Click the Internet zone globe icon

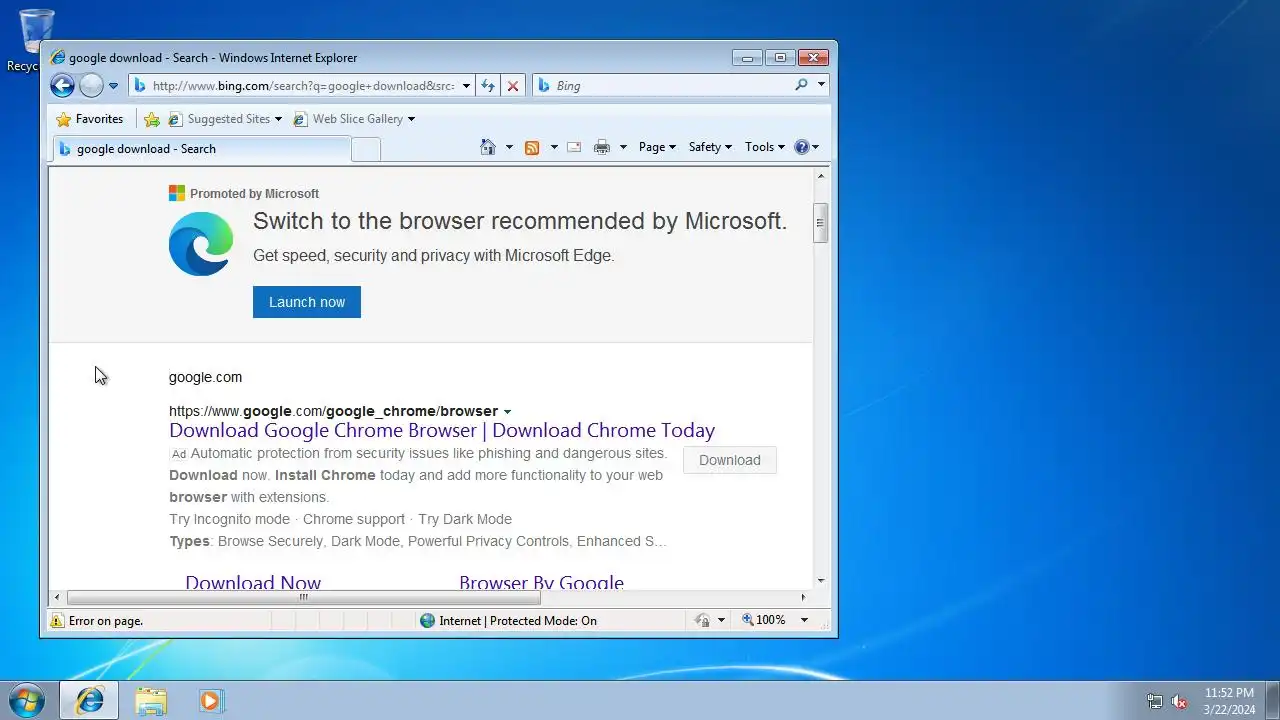tap(428, 621)
